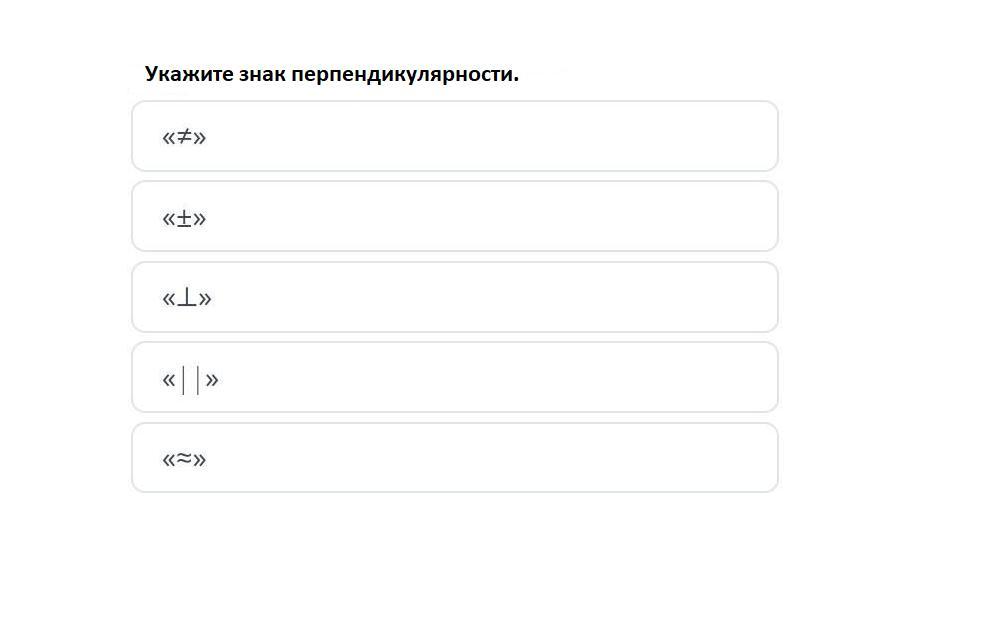
Task: Click the ± symbol in second option
Action: coord(184,218)
